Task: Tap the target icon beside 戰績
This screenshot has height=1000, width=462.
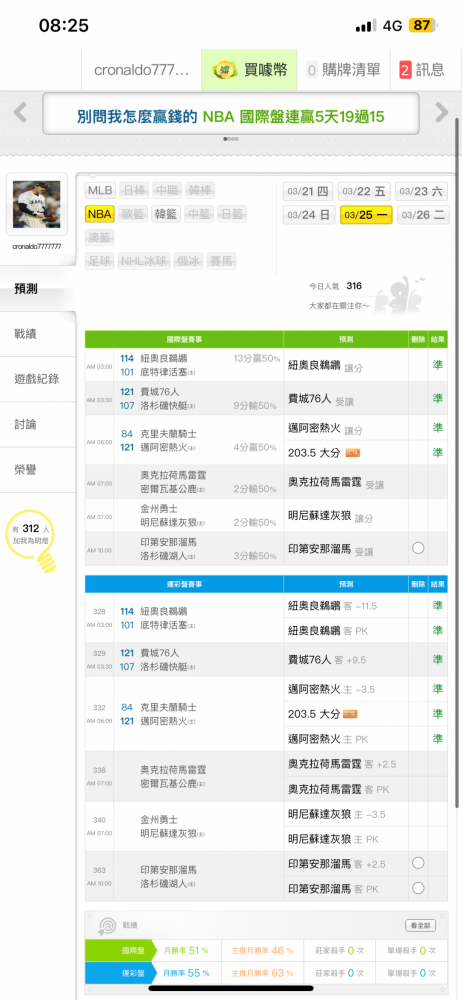Action: (105, 925)
